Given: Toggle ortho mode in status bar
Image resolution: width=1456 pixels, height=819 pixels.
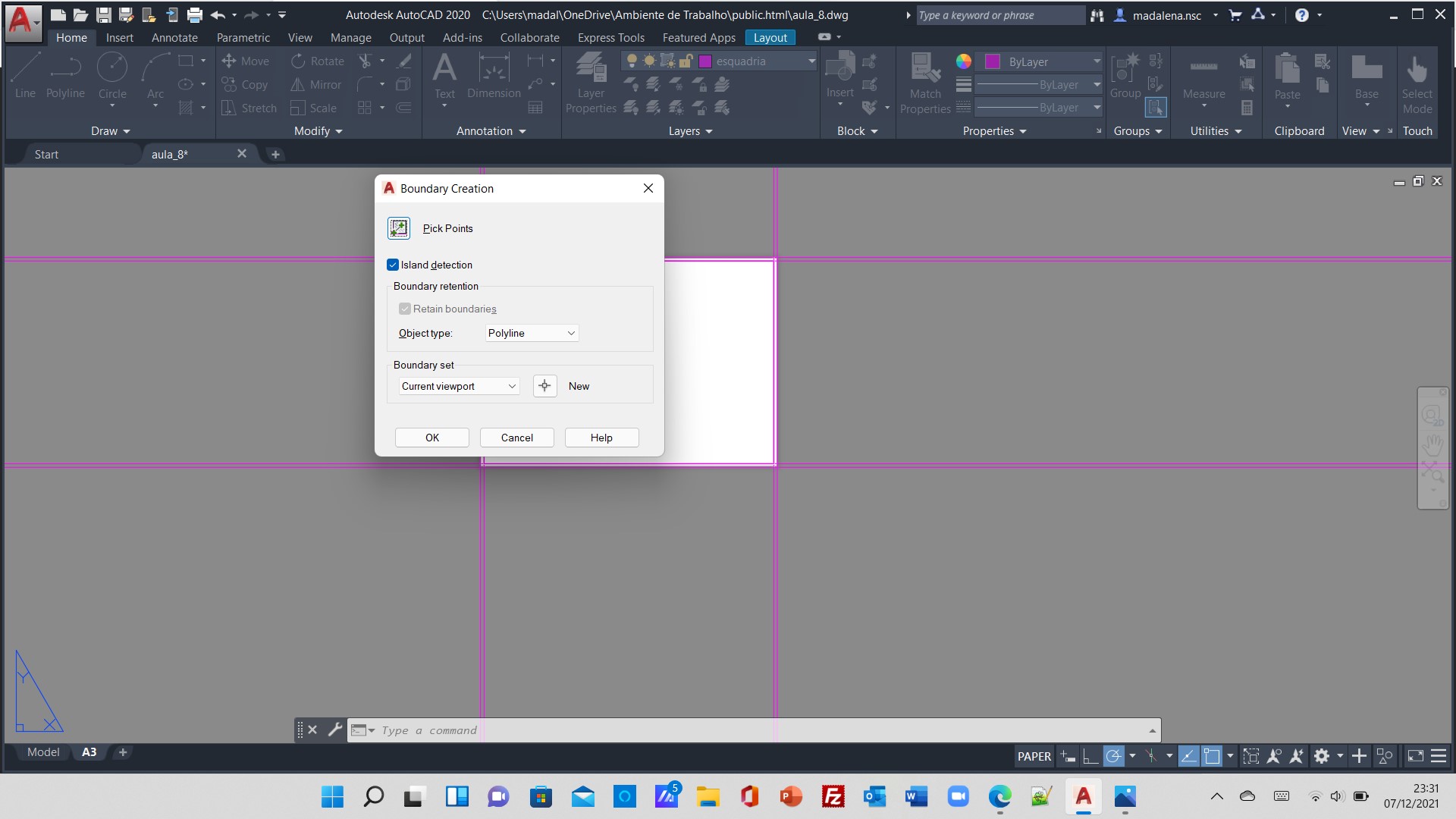Looking at the screenshot, I should pyautogui.click(x=1090, y=756).
